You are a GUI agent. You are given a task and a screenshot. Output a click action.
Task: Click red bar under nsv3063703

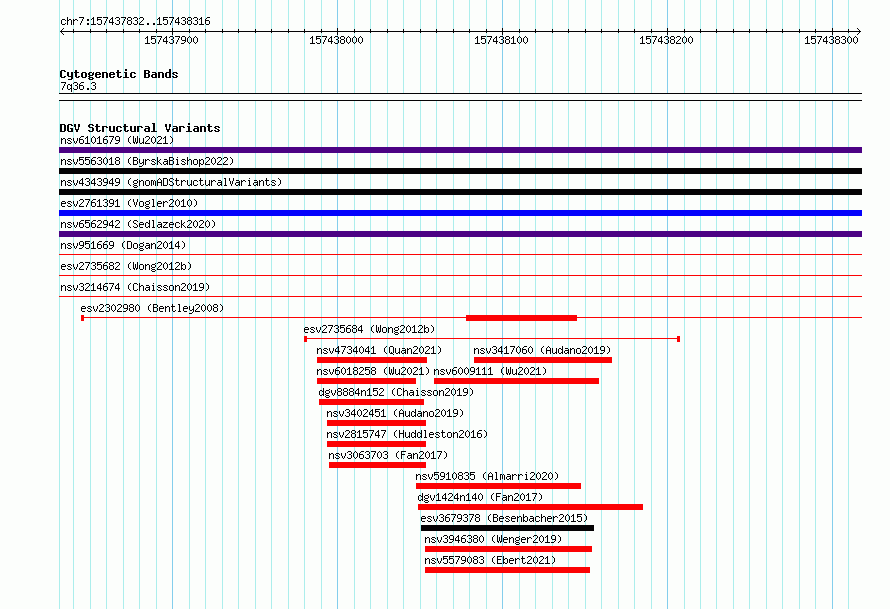pos(377,465)
